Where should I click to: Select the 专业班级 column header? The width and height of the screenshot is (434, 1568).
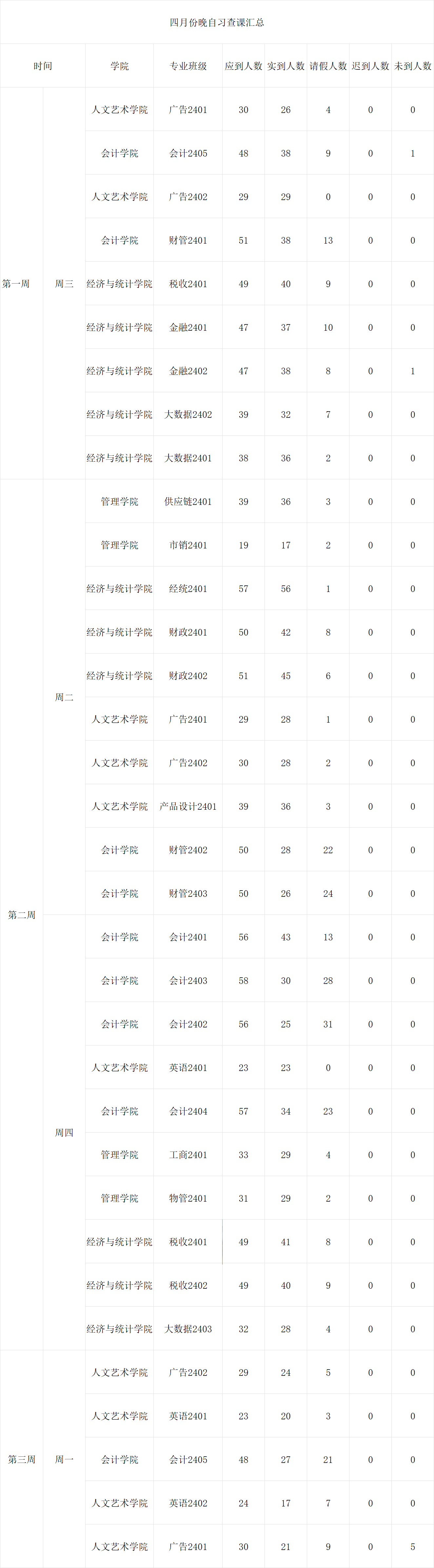188,66
